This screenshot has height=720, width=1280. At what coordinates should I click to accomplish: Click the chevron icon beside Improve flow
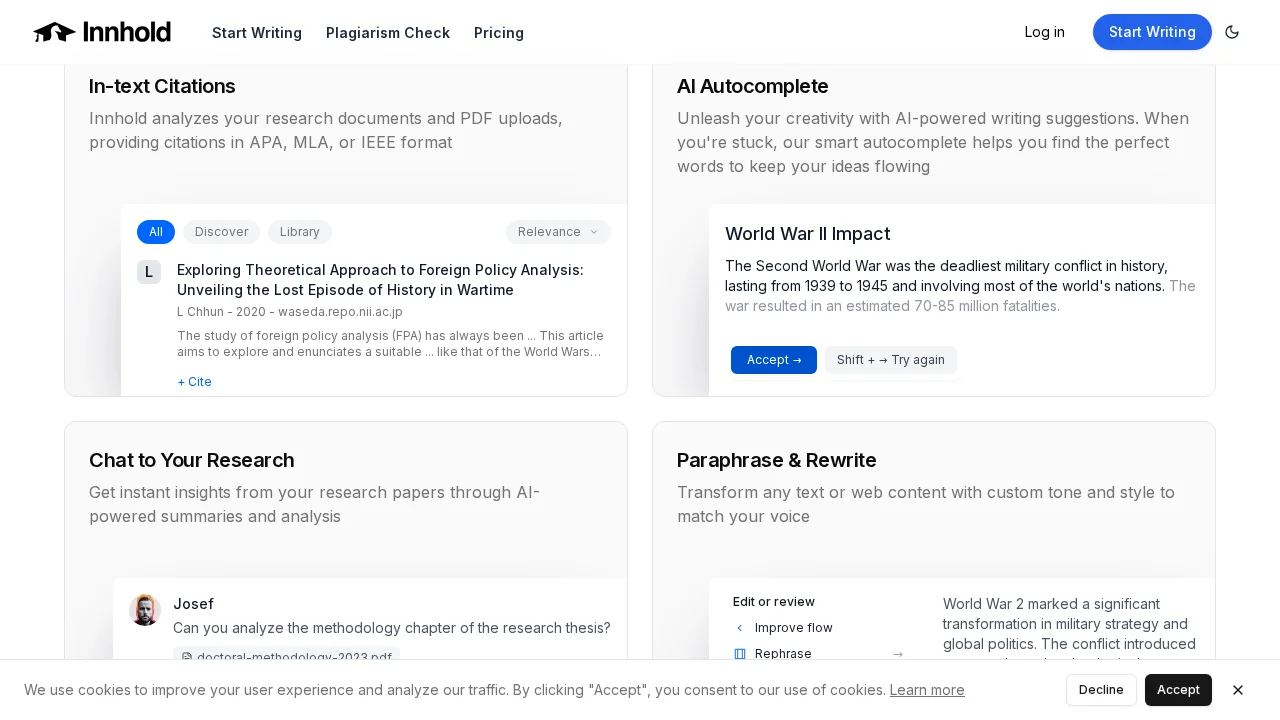[x=740, y=628]
